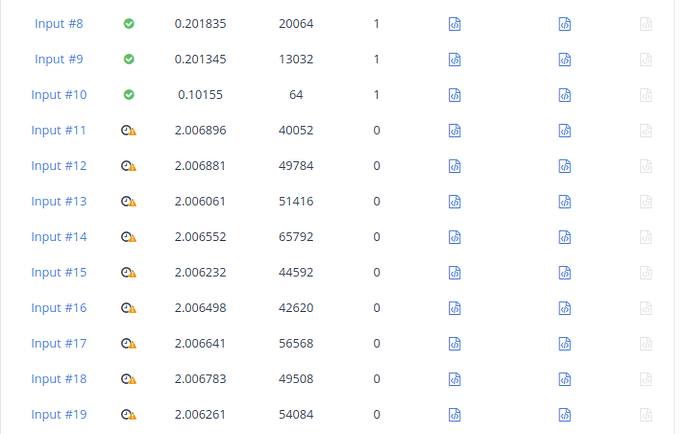Click first file icon in Input #18 row
Viewport: 690px width, 434px height.
(x=455, y=379)
